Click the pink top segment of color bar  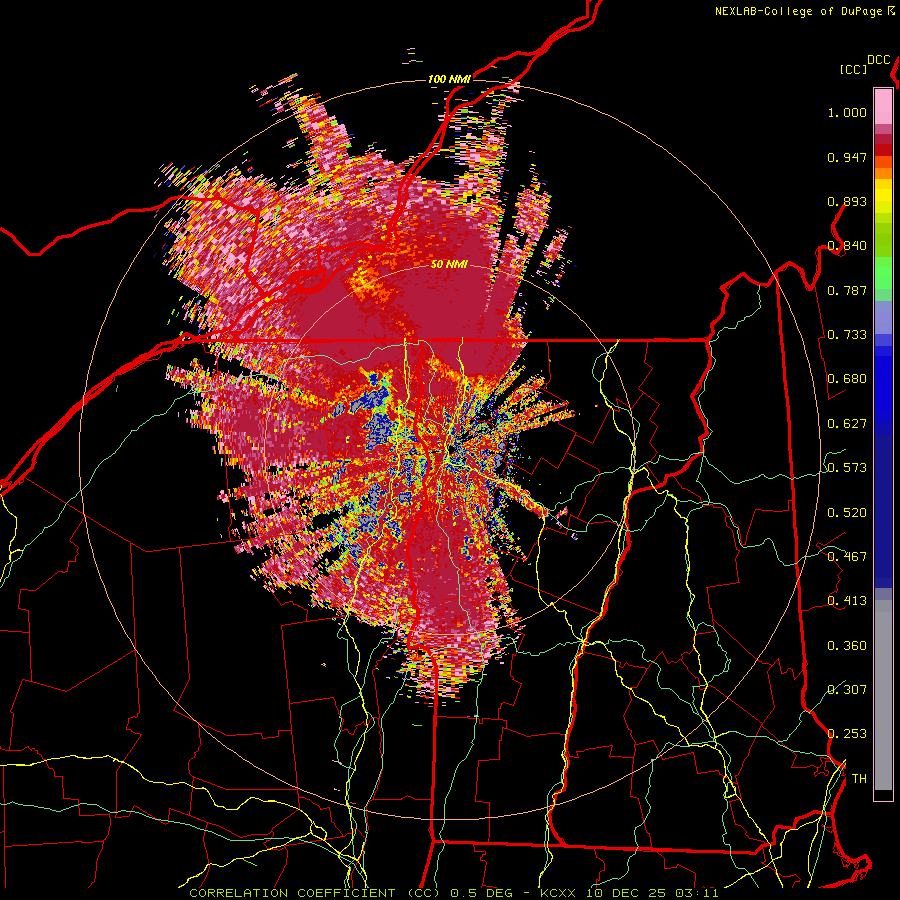[x=883, y=106]
